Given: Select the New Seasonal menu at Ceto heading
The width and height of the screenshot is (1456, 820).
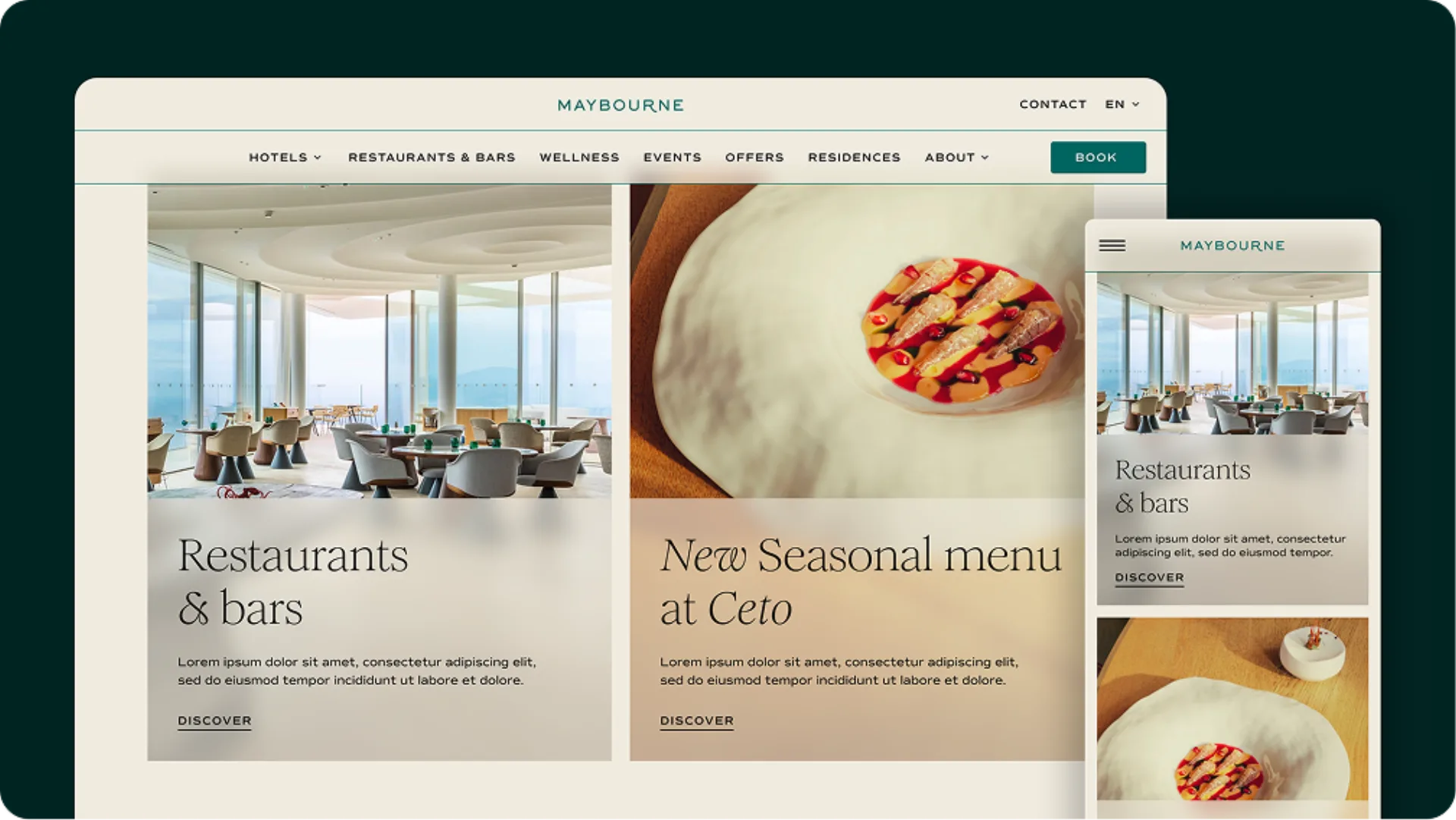Looking at the screenshot, I should [861, 582].
